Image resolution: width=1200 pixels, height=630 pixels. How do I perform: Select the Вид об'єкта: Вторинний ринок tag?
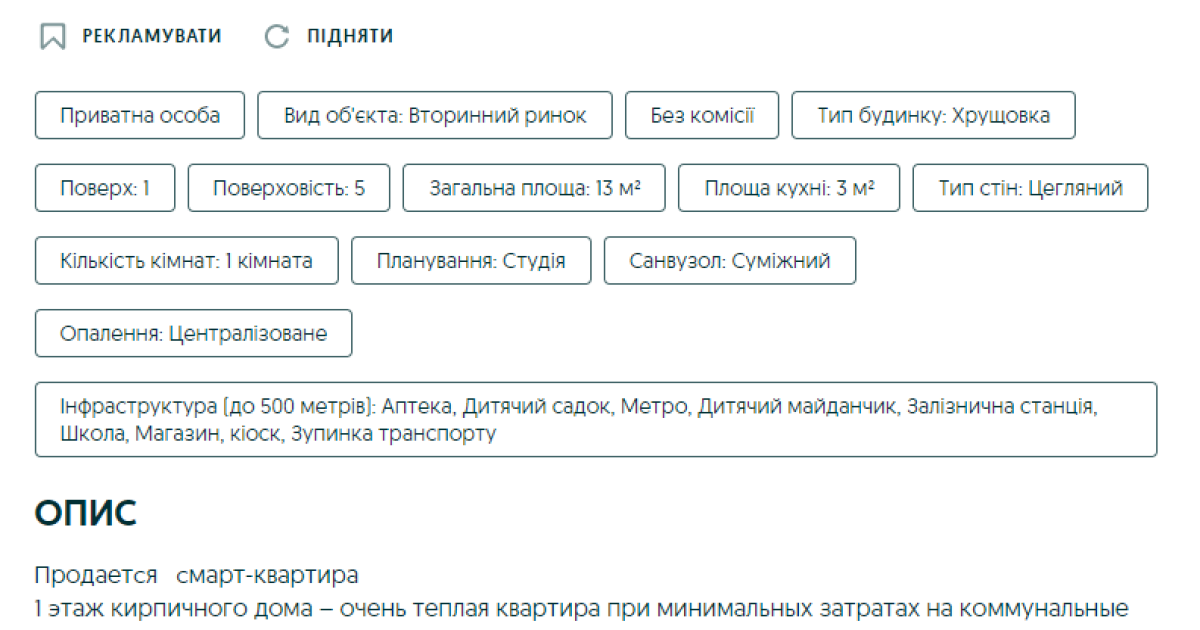tap(435, 115)
